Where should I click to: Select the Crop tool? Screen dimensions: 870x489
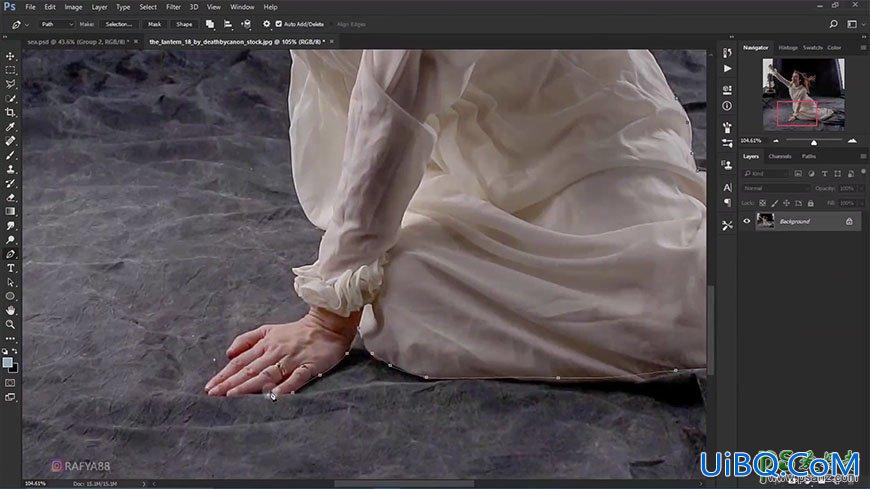tap(10, 113)
